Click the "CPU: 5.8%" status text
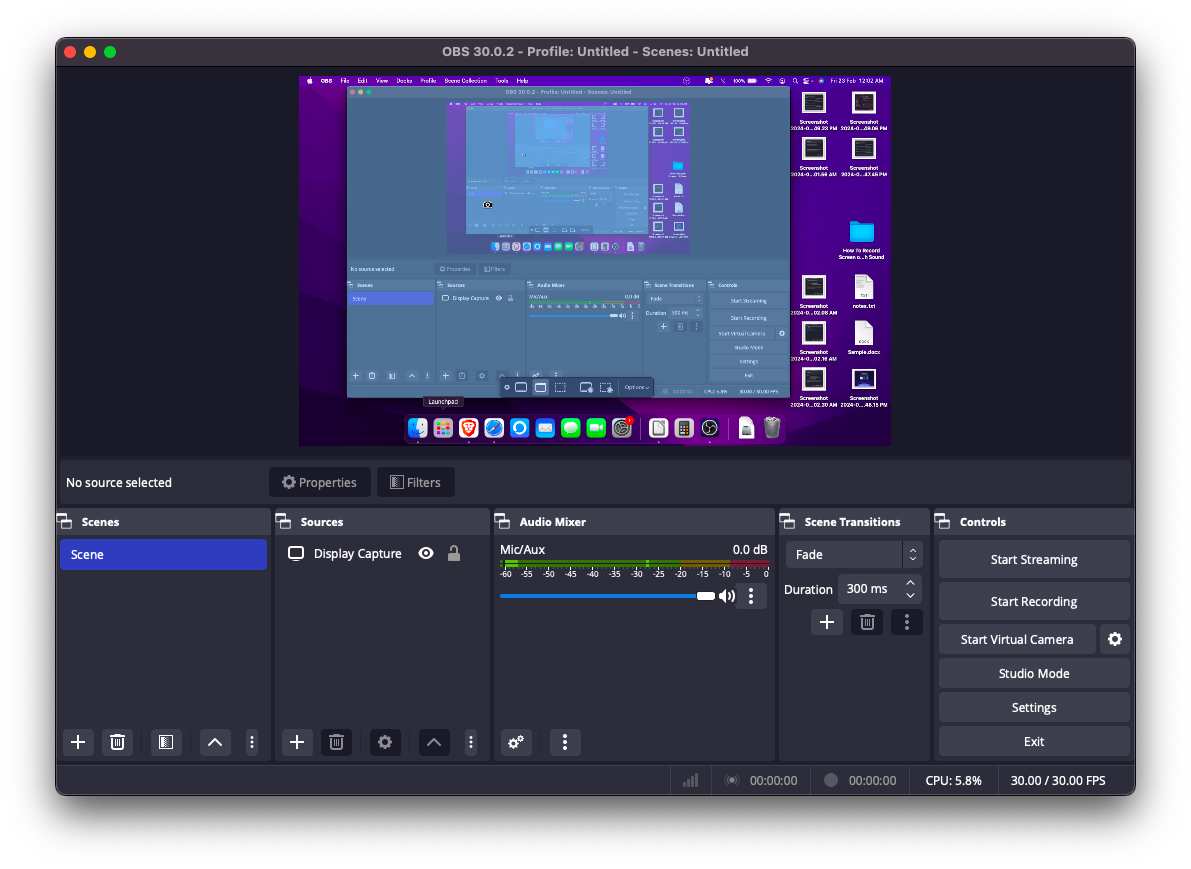 953,780
